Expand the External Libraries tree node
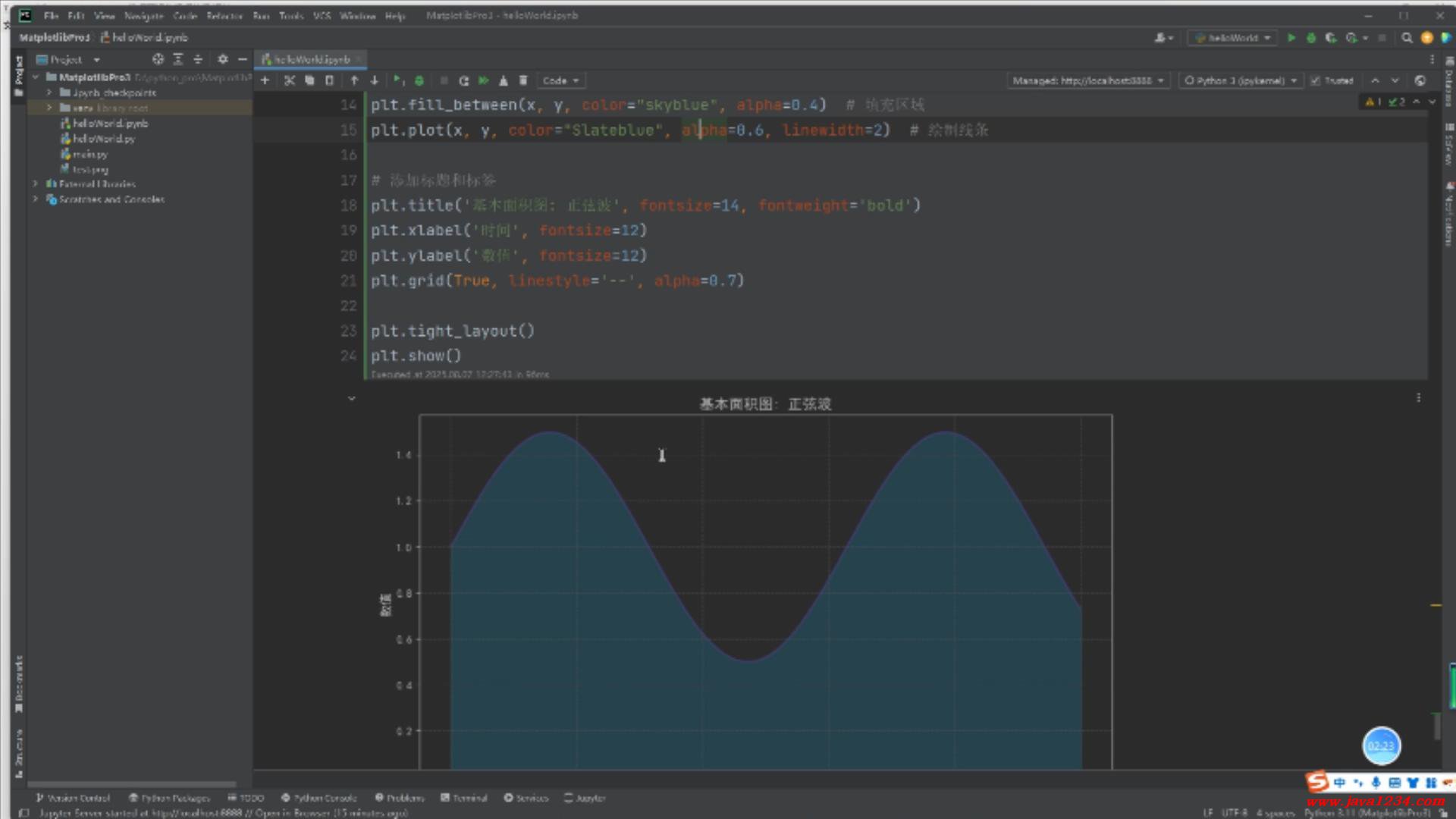Viewport: 1456px width, 819px height. tap(35, 184)
